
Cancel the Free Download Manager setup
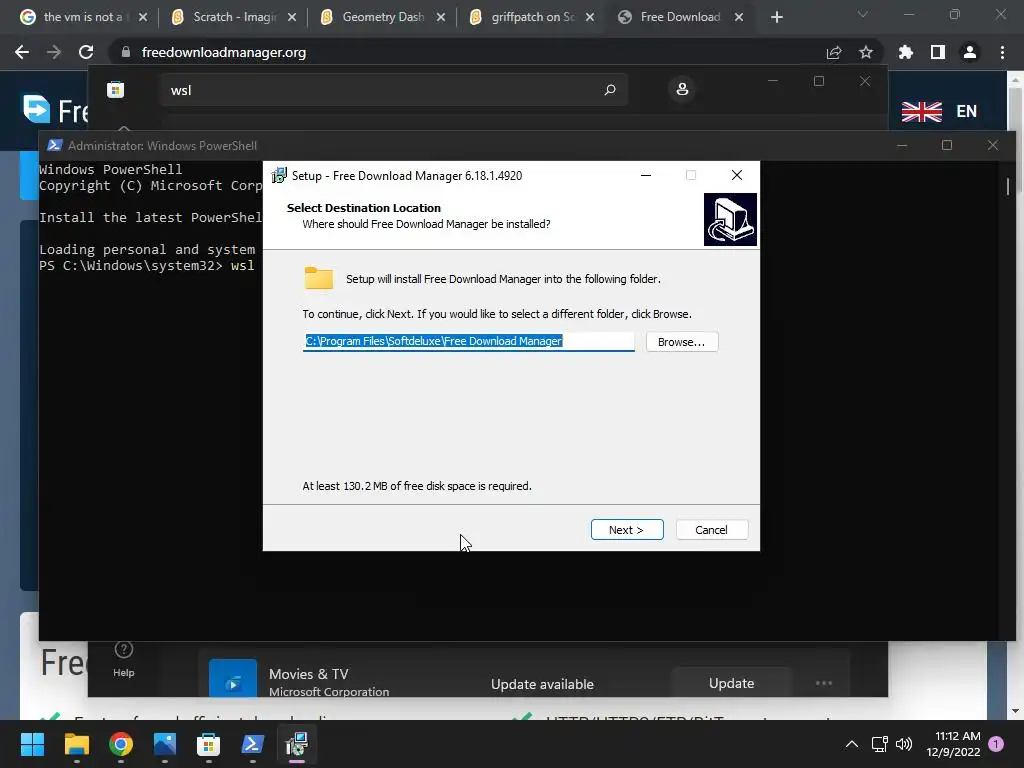click(x=711, y=530)
